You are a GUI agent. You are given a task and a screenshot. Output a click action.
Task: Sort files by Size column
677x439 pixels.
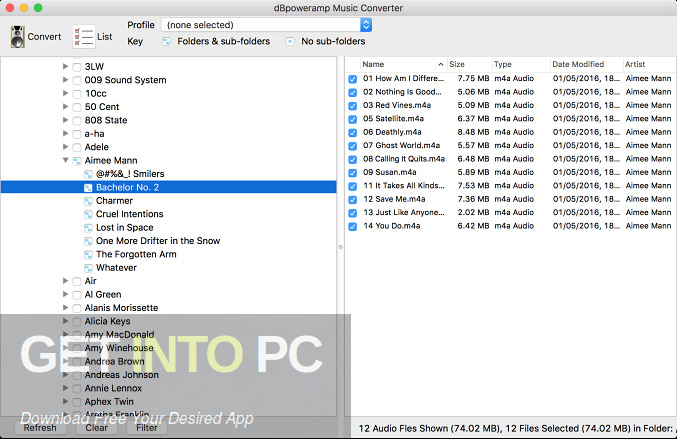[x=469, y=64]
